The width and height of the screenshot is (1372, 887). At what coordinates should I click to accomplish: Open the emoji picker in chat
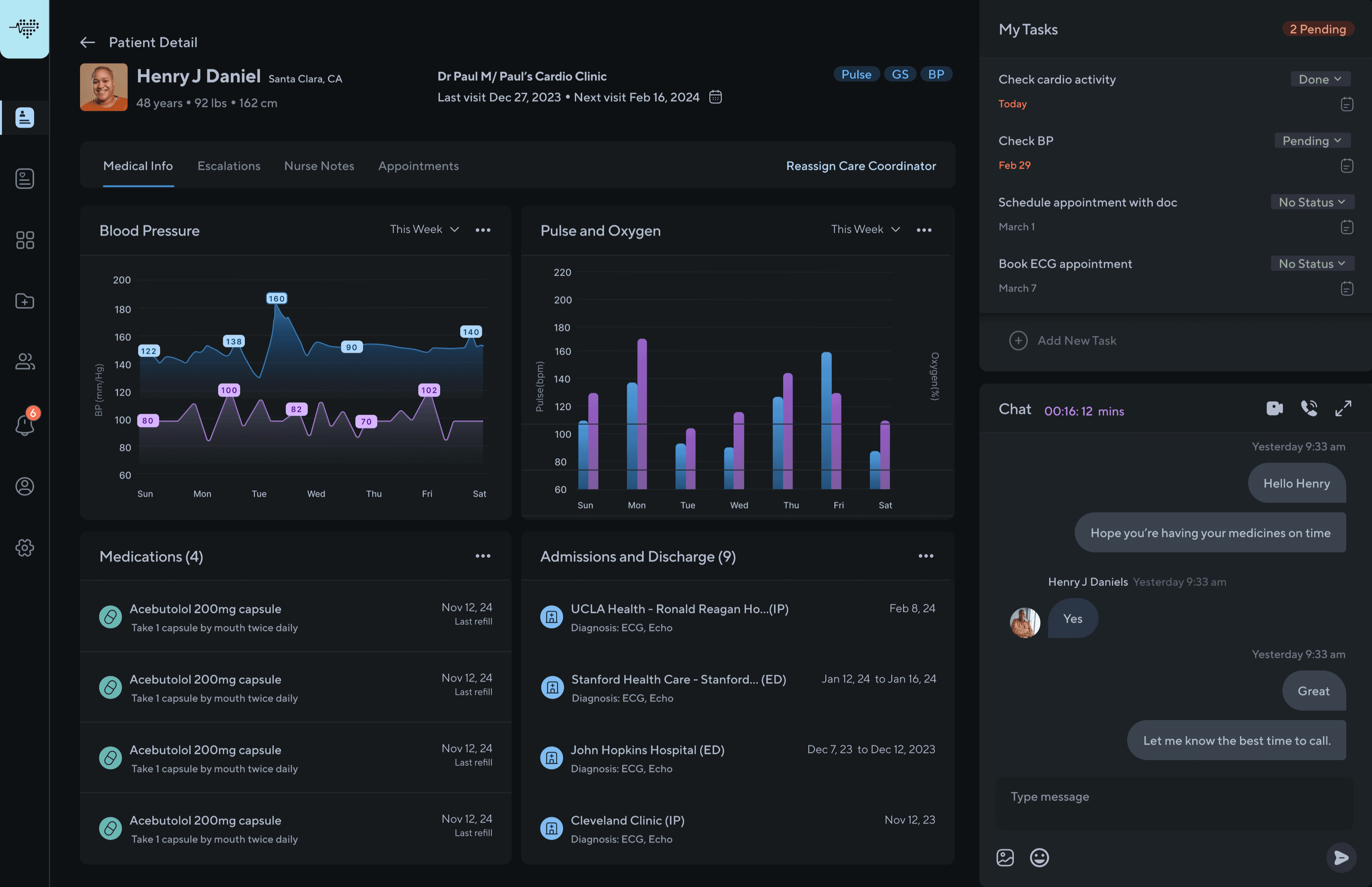(x=1039, y=858)
